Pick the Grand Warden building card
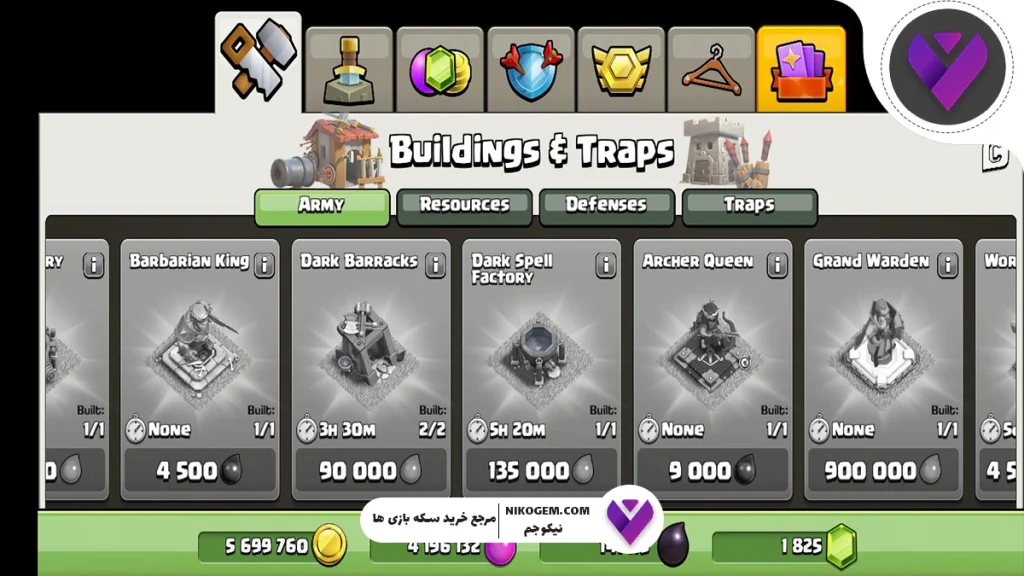The height and width of the screenshot is (576, 1024). click(884, 370)
